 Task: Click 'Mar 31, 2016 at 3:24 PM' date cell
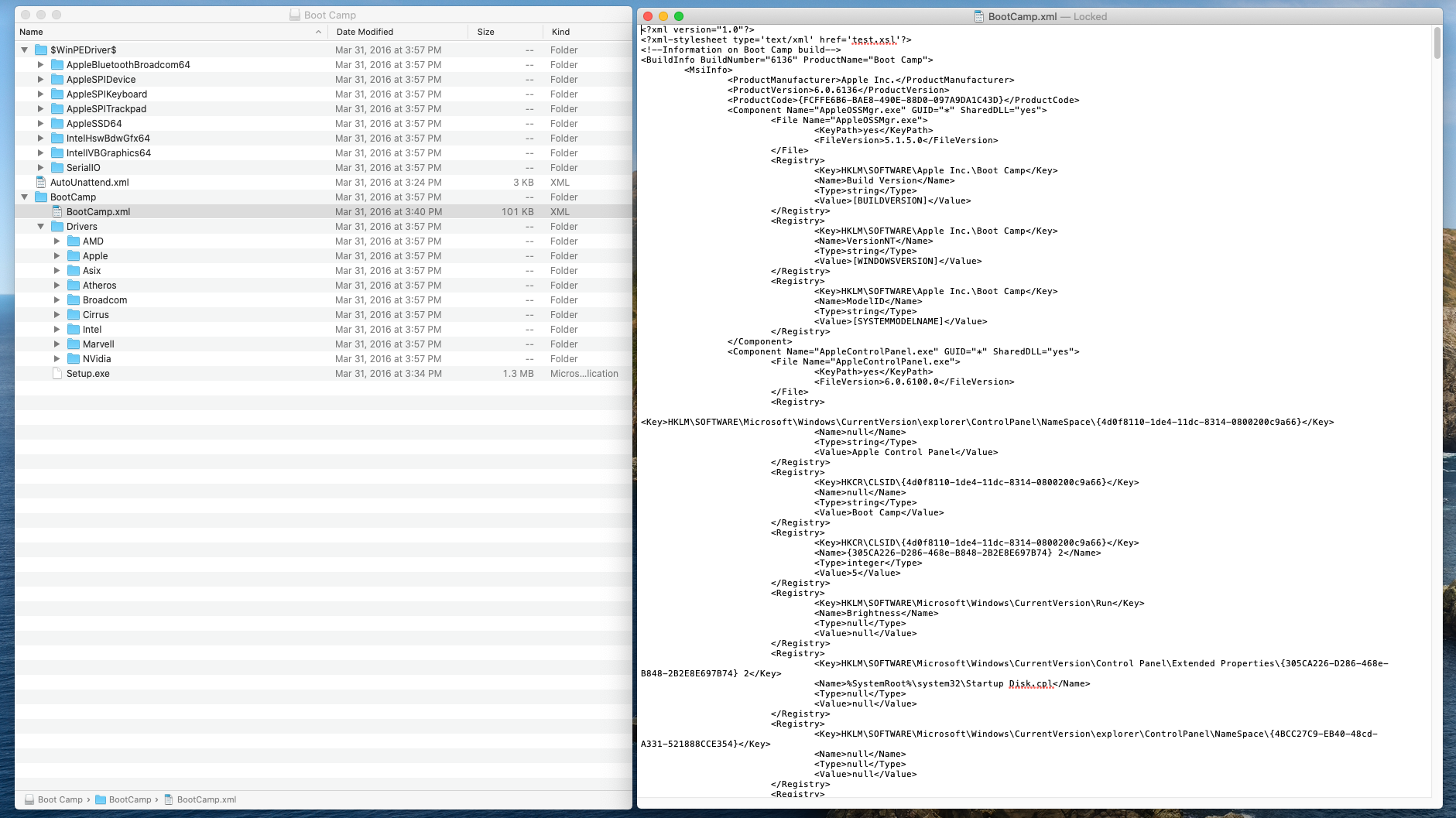coord(389,183)
